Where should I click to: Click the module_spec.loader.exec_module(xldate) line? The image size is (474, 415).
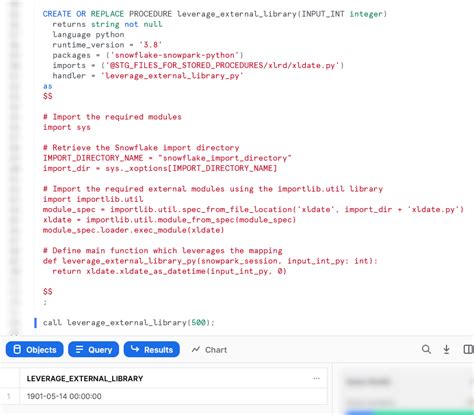pos(133,230)
